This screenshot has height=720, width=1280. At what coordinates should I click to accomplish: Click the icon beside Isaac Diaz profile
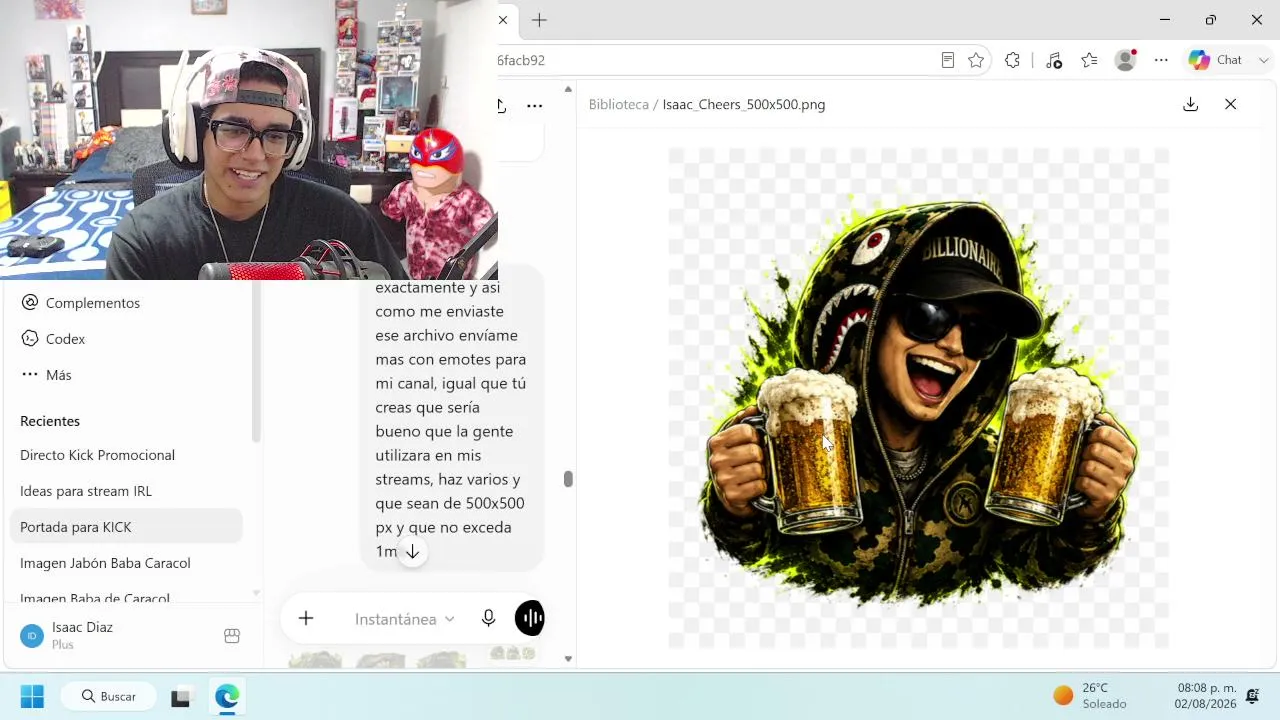point(232,636)
